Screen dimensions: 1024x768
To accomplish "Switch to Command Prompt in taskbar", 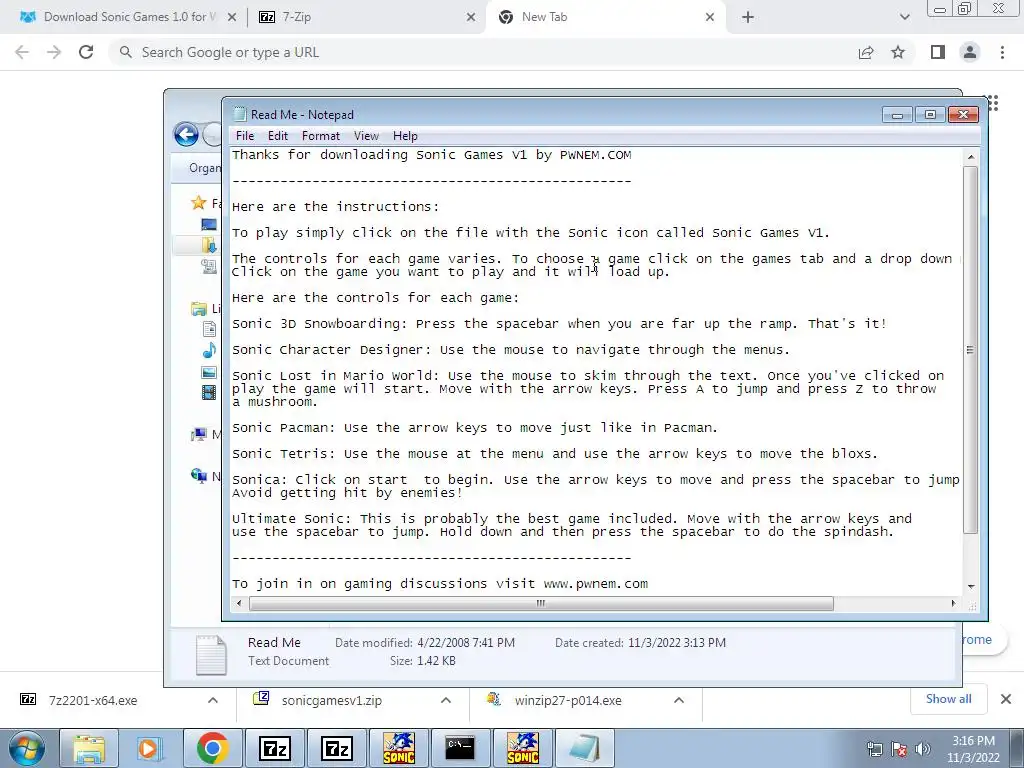I will click(x=460, y=748).
